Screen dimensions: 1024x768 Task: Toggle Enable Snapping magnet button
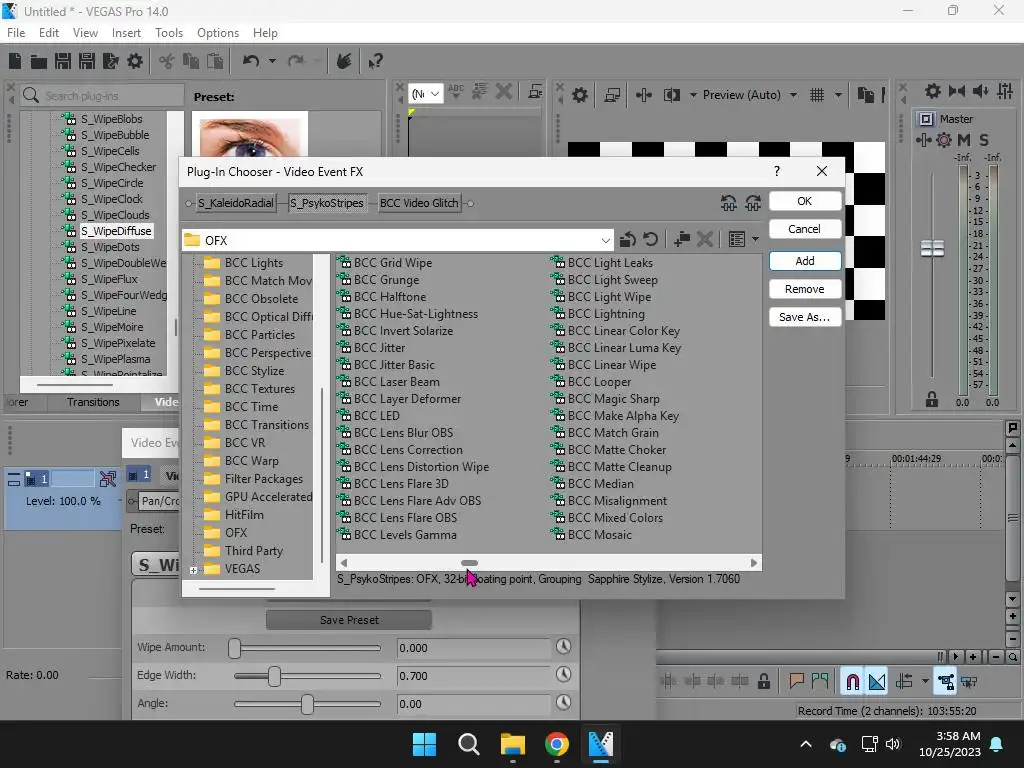(852, 682)
